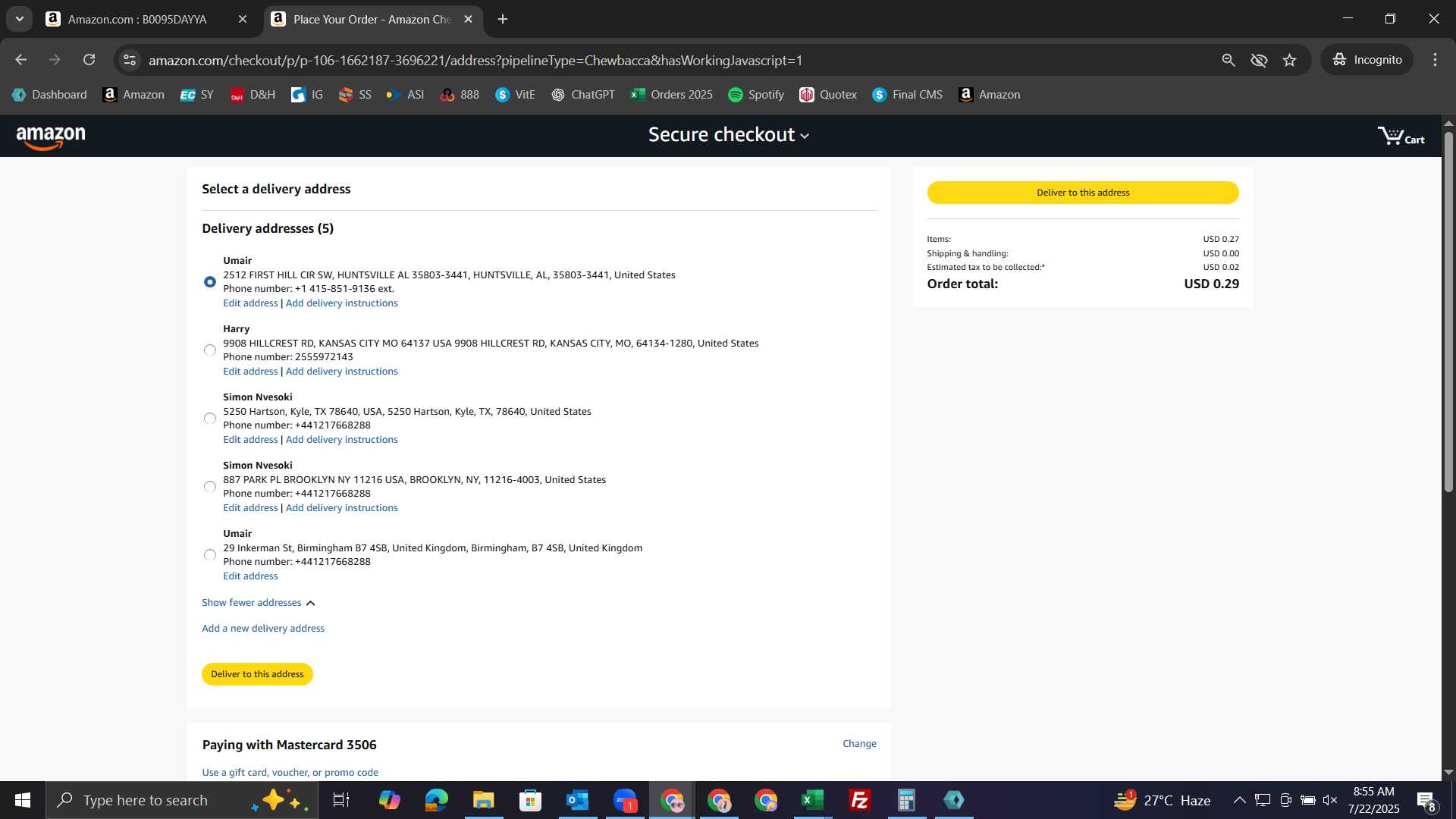Select the Place Your Order tab
The image size is (1456, 819).
pos(372,20)
